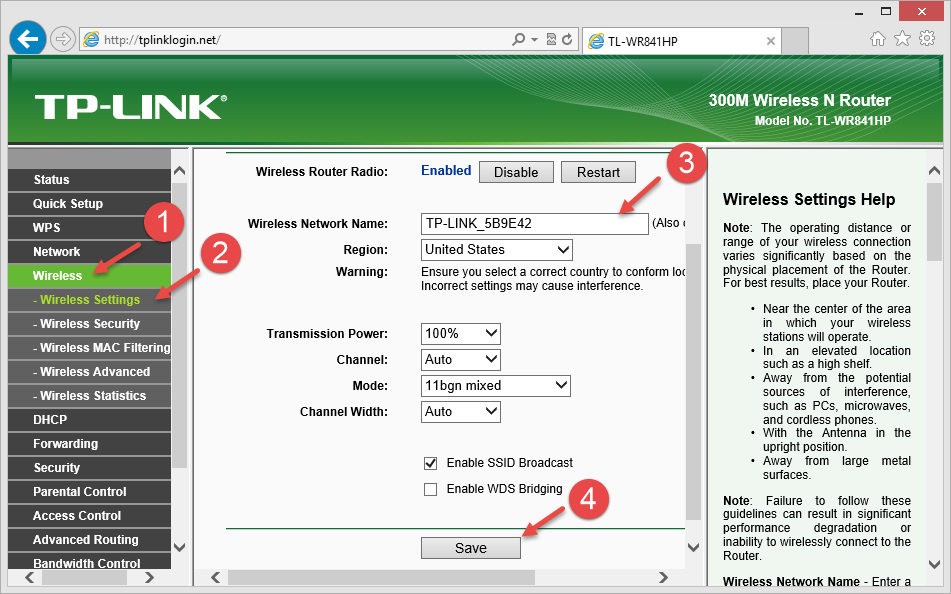
Task: Click the settings panel horizontal scrollbar thumb
Action: click(381, 577)
